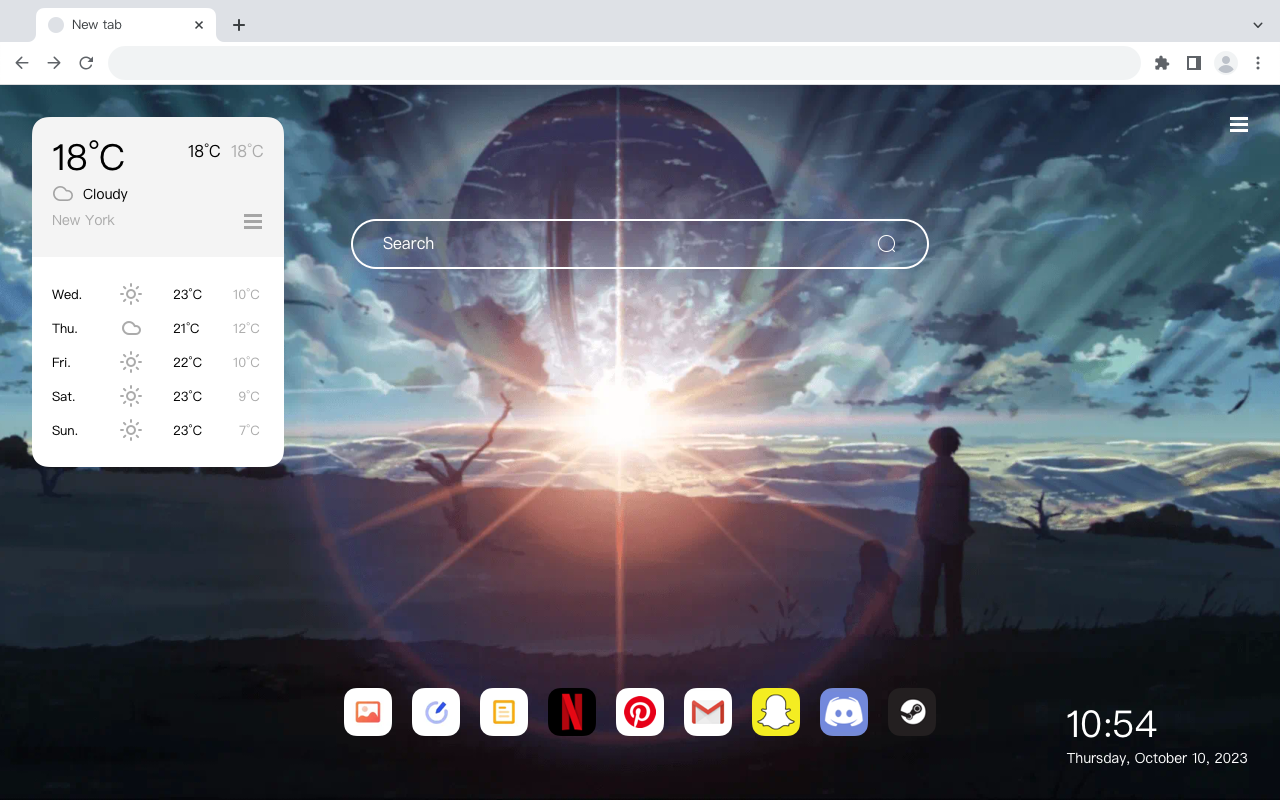Click Thursday's 12°C low temperature
Image resolution: width=1280 pixels, height=800 pixels.
246,329
